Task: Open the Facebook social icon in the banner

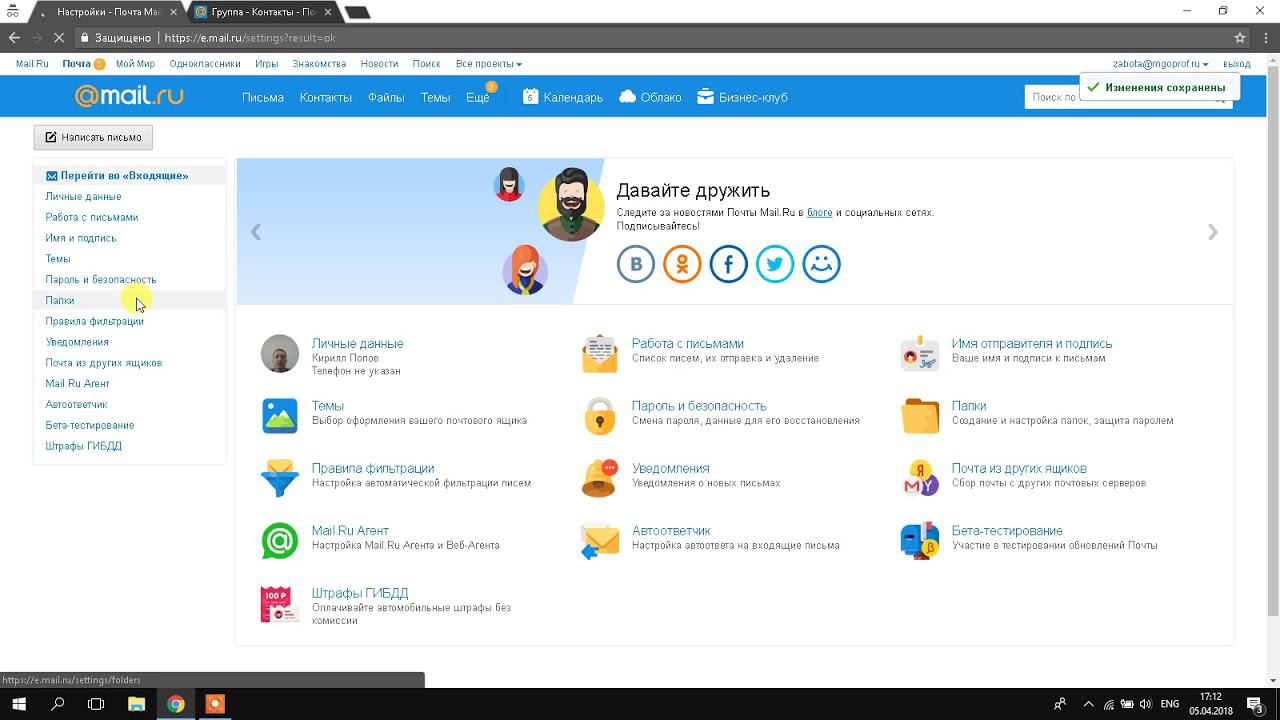Action: pos(729,264)
